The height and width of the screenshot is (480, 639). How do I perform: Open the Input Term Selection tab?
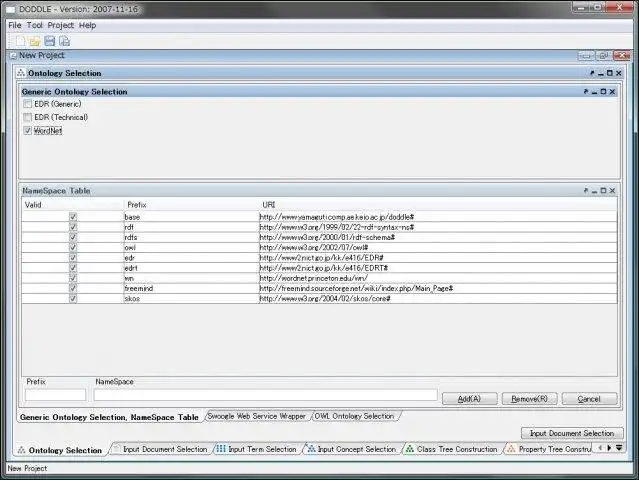pyautogui.click(x=257, y=449)
